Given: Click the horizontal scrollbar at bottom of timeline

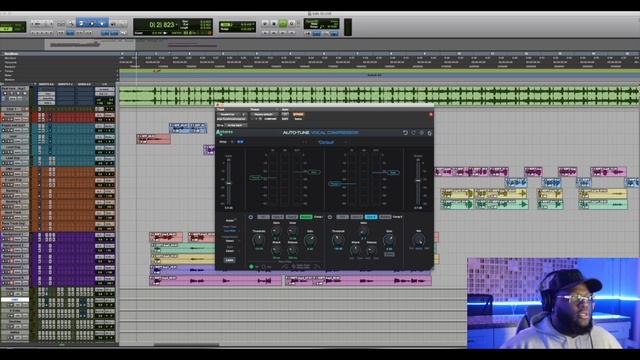Looking at the screenshot, I should pos(186,345).
